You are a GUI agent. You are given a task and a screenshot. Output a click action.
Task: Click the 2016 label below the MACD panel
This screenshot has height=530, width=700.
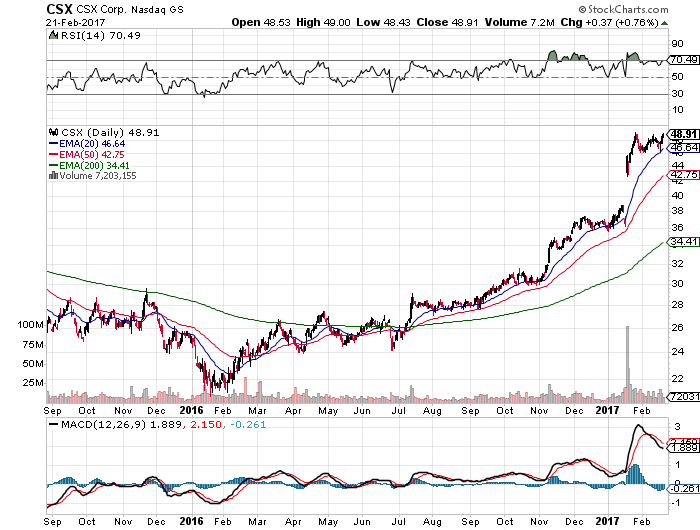(191, 521)
